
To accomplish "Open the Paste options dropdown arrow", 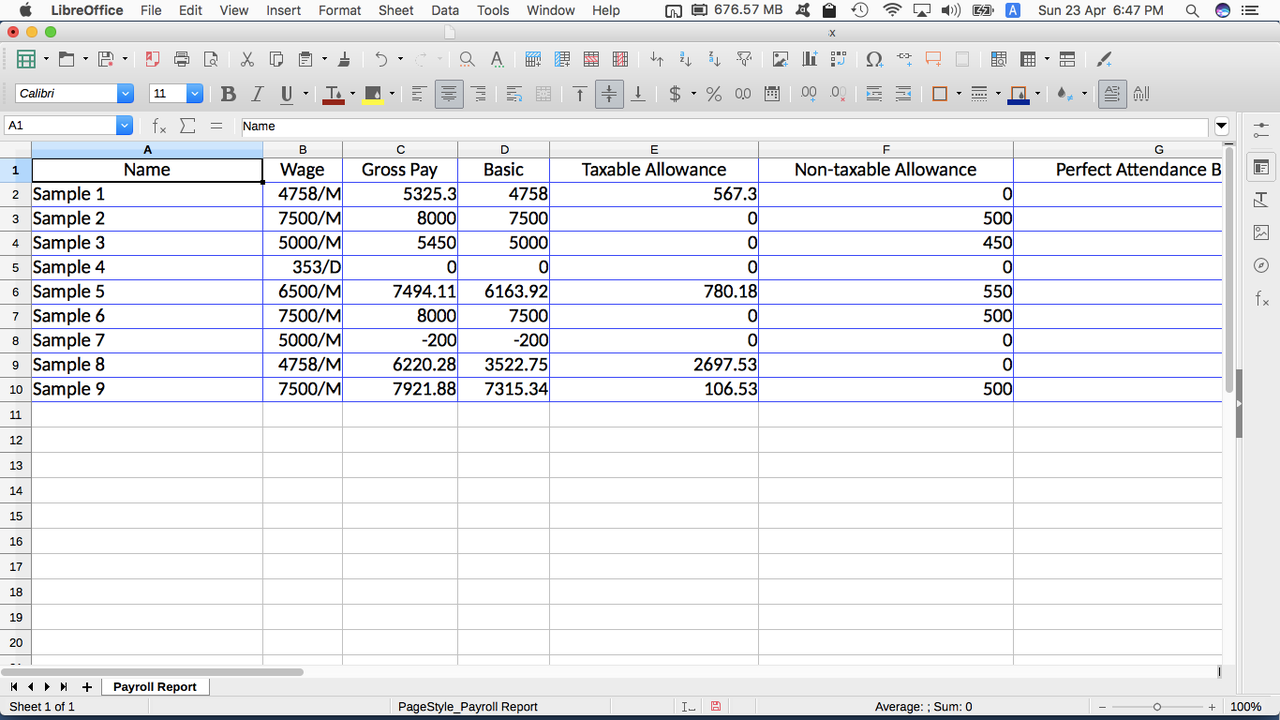I will click(323, 59).
